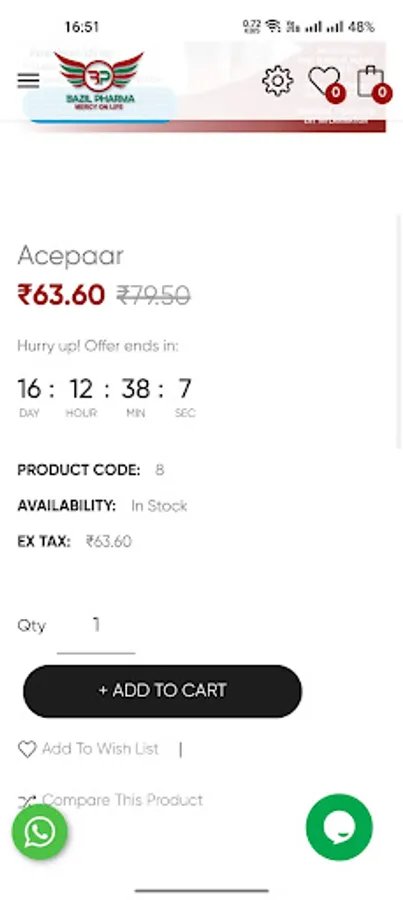Tap the In Stock availability text

click(159, 506)
